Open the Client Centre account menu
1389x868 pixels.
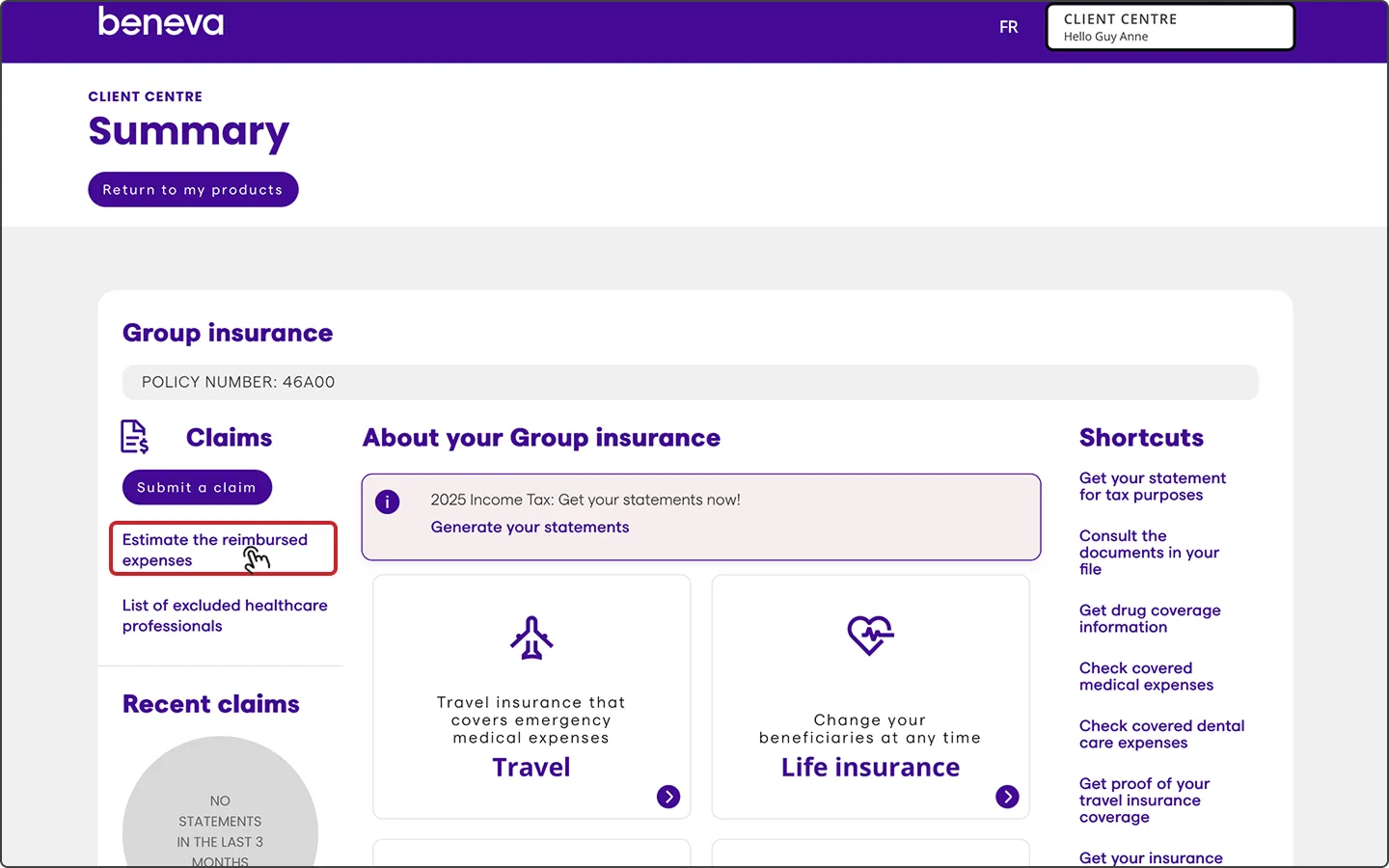click(x=1169, y=27)
